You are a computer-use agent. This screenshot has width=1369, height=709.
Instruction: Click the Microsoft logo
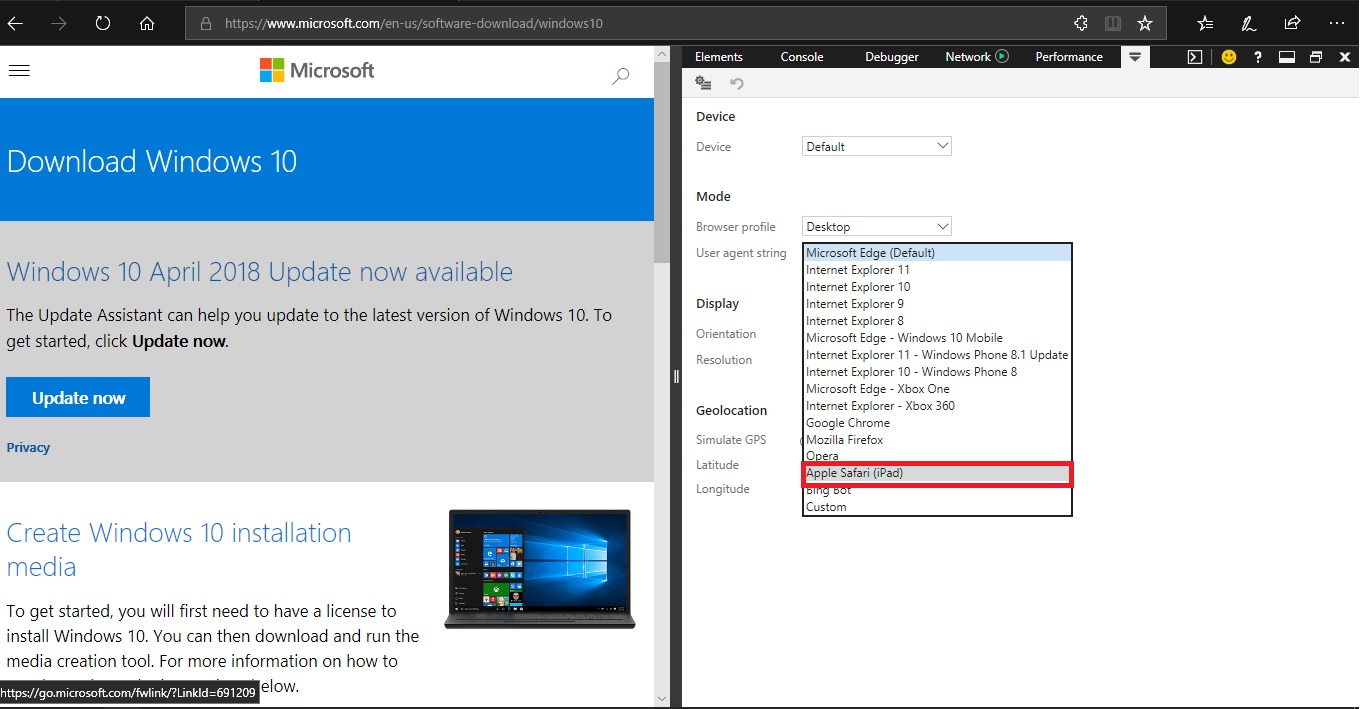[316, 70]
